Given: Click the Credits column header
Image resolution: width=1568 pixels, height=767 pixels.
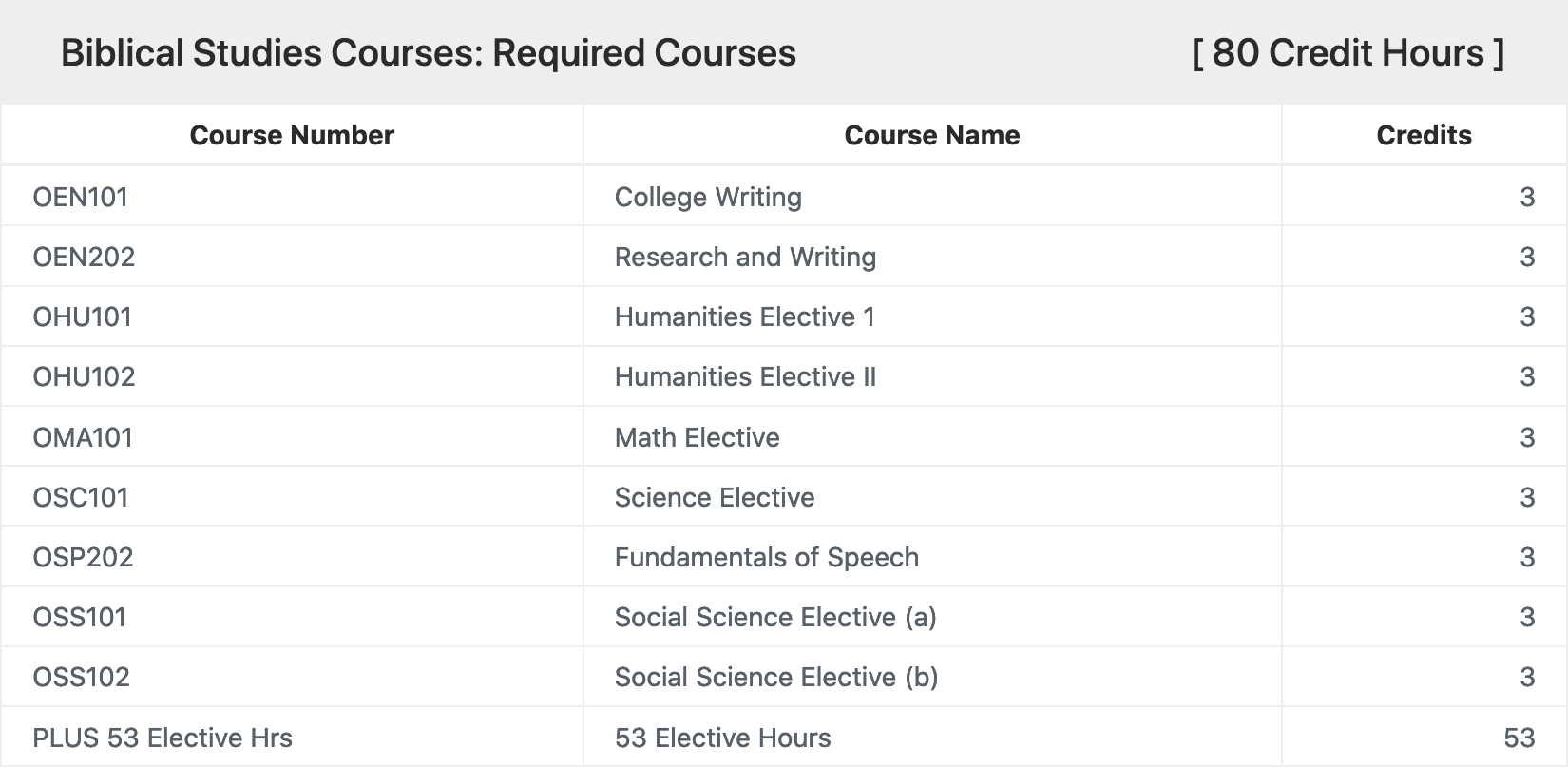Looking at the screenshot, I should click(x=1424, y=135).
